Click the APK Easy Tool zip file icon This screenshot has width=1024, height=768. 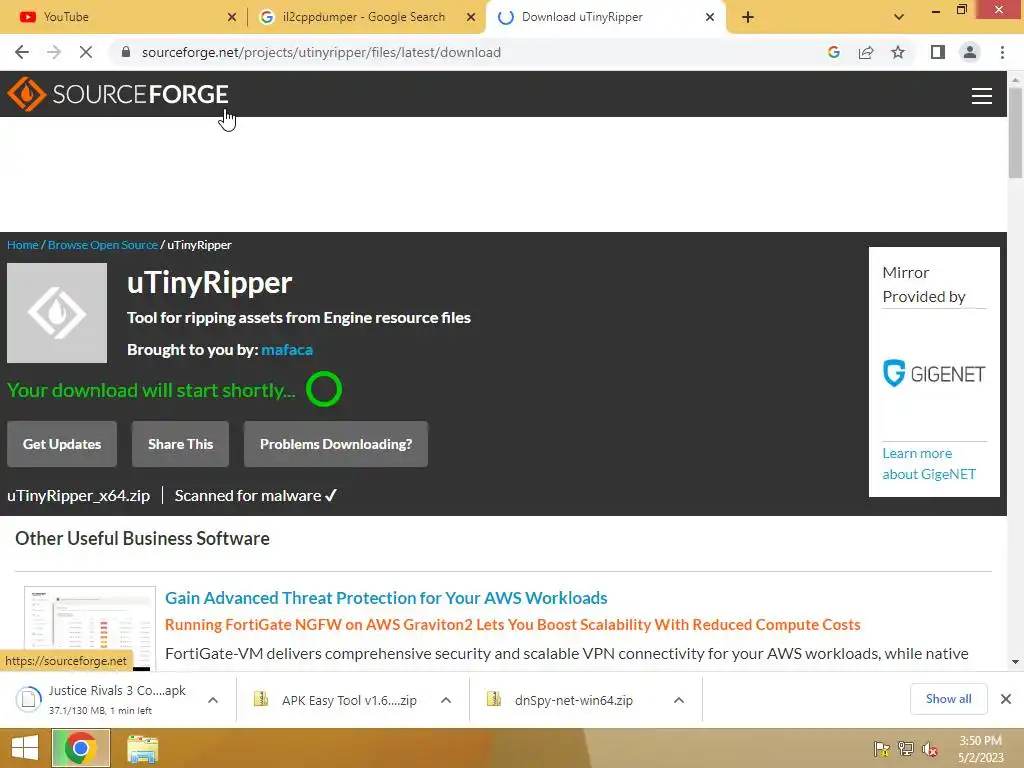[x=261, y=699]
